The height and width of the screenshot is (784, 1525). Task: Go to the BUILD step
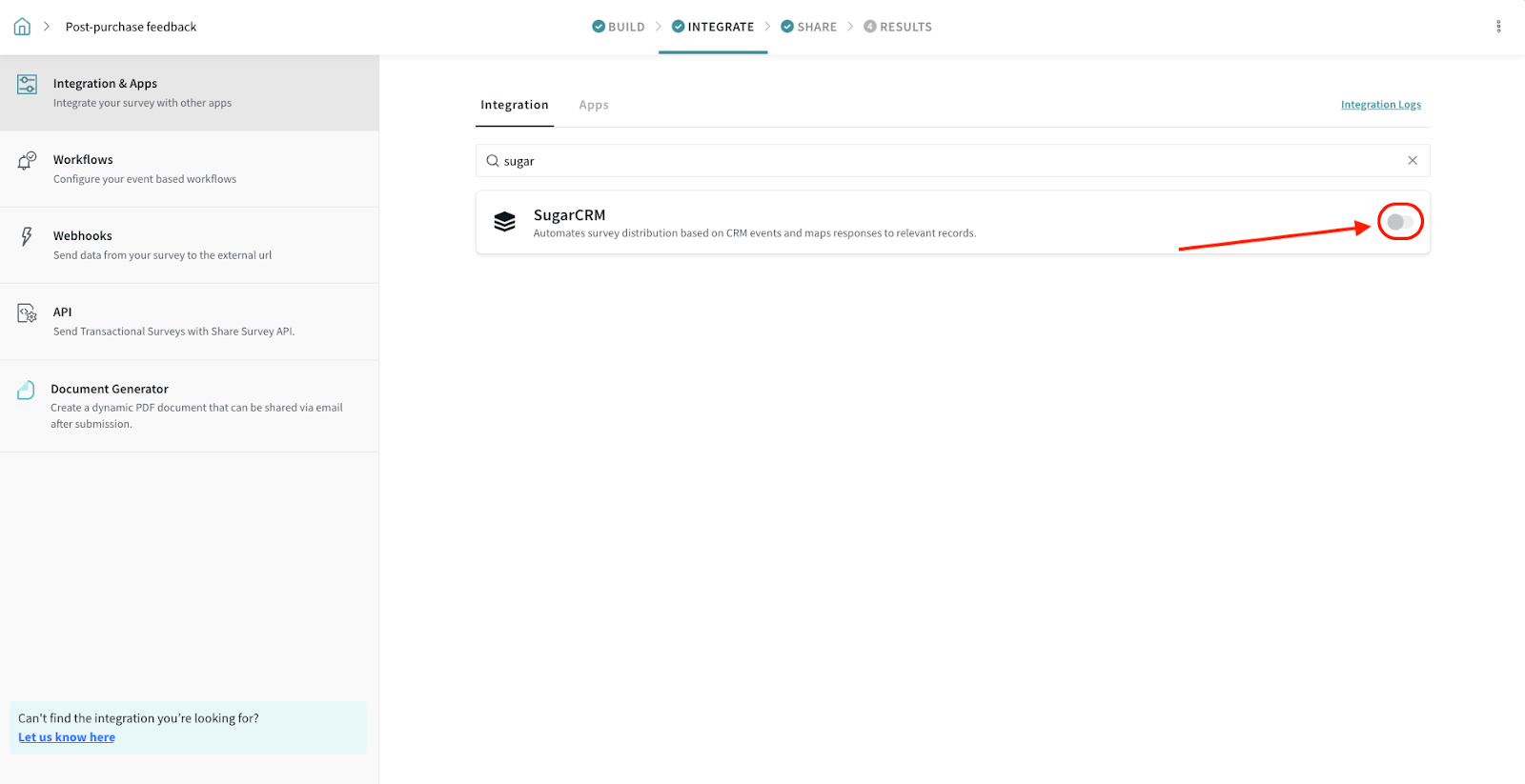pos(618,27)
